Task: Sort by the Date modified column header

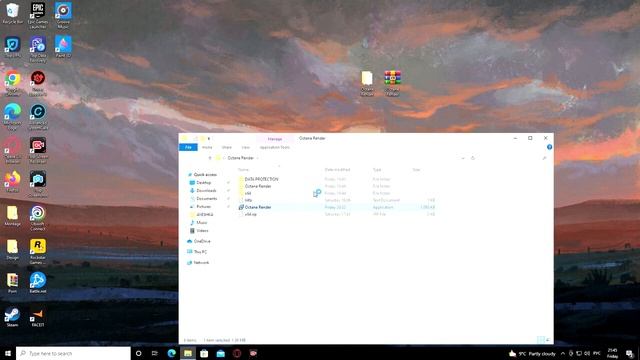Action: [337, 169]
